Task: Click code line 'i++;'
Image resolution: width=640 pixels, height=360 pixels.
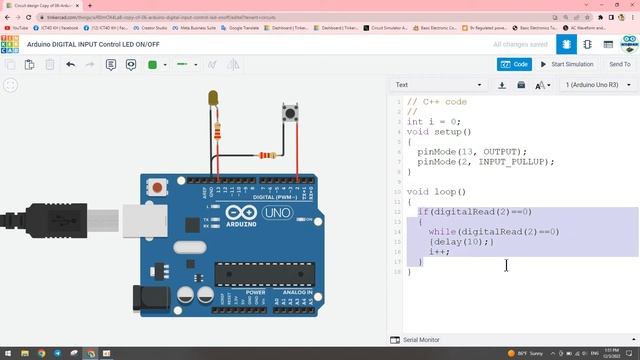Action: pyautogui.click(x=439, y=251)
